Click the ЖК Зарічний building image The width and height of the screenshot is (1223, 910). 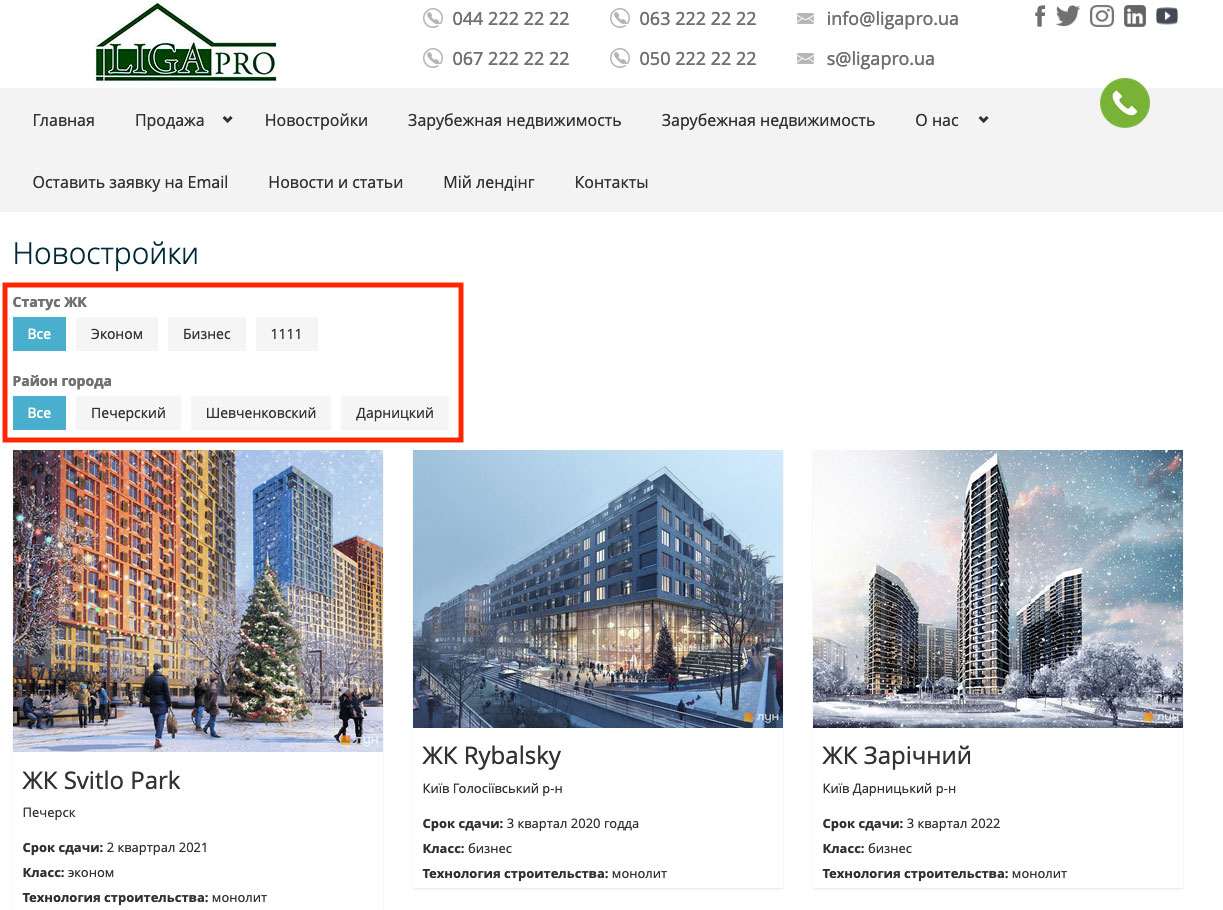click(997, 588)
